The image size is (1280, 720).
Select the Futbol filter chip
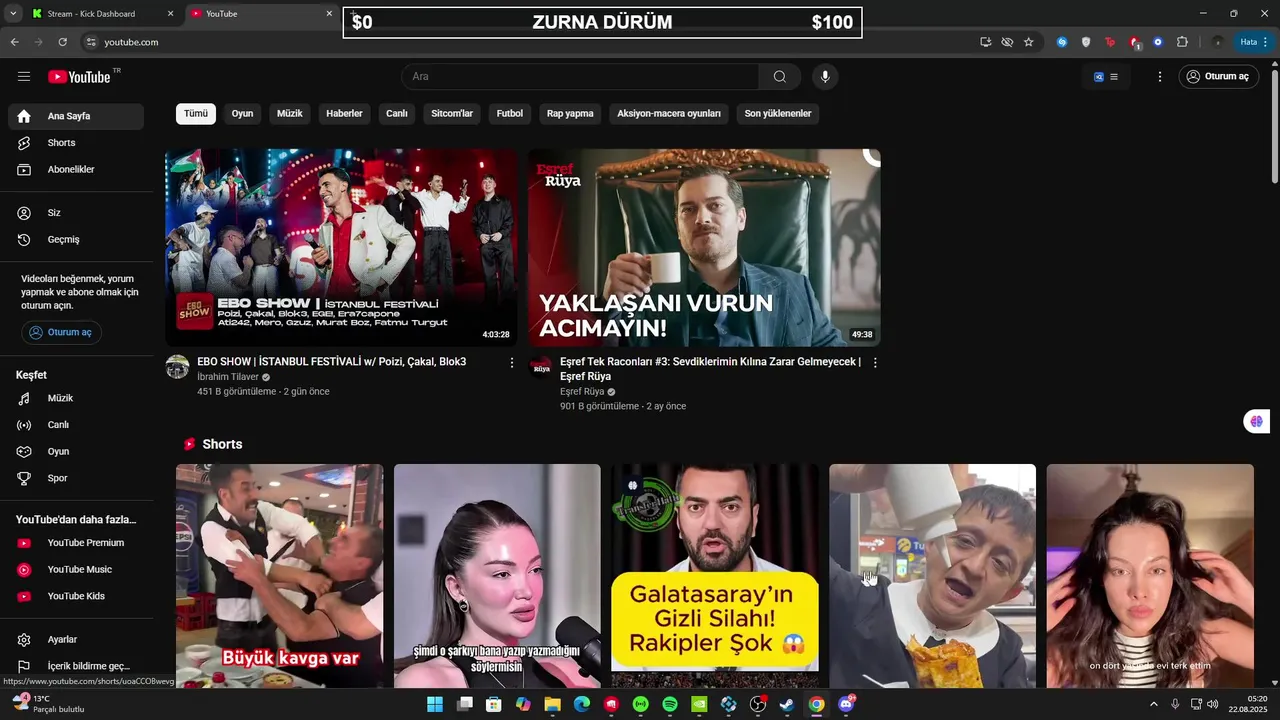coord(510,114)
